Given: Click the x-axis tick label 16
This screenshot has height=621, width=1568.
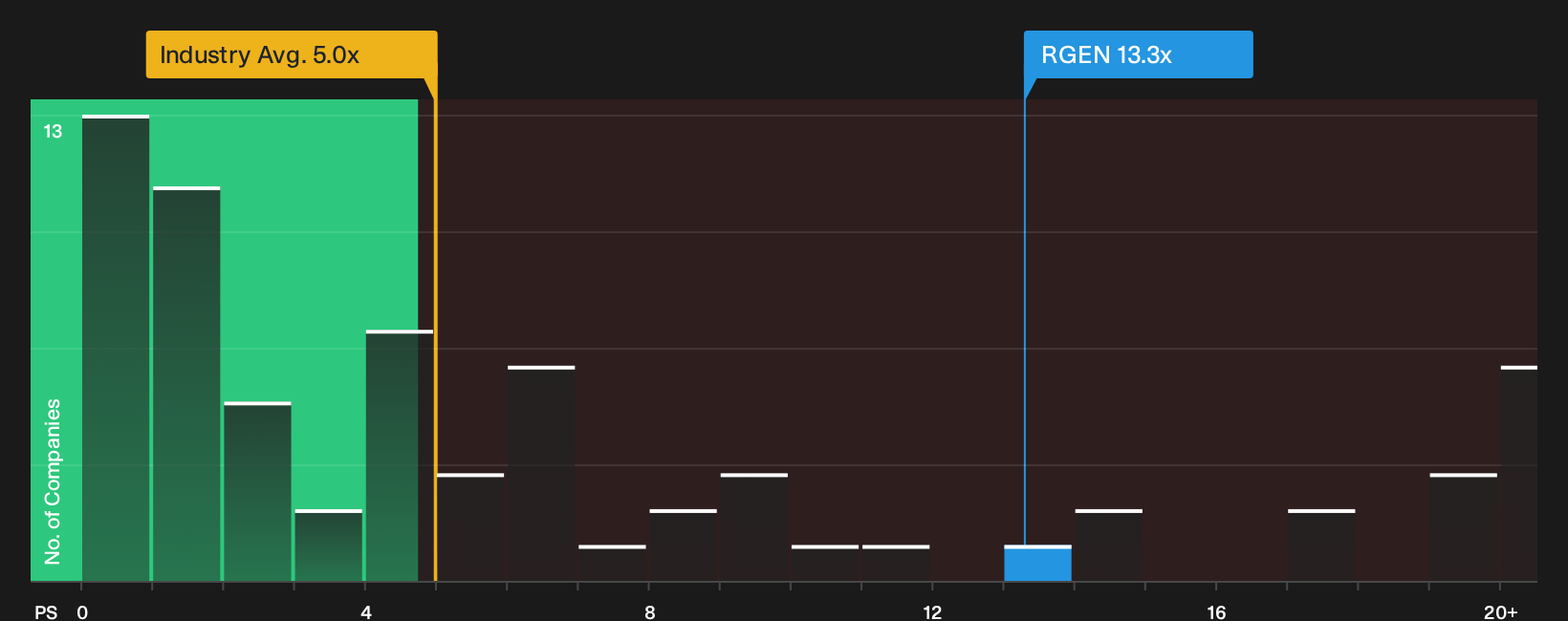Looking at the screenshot, I should (1216, 612).
